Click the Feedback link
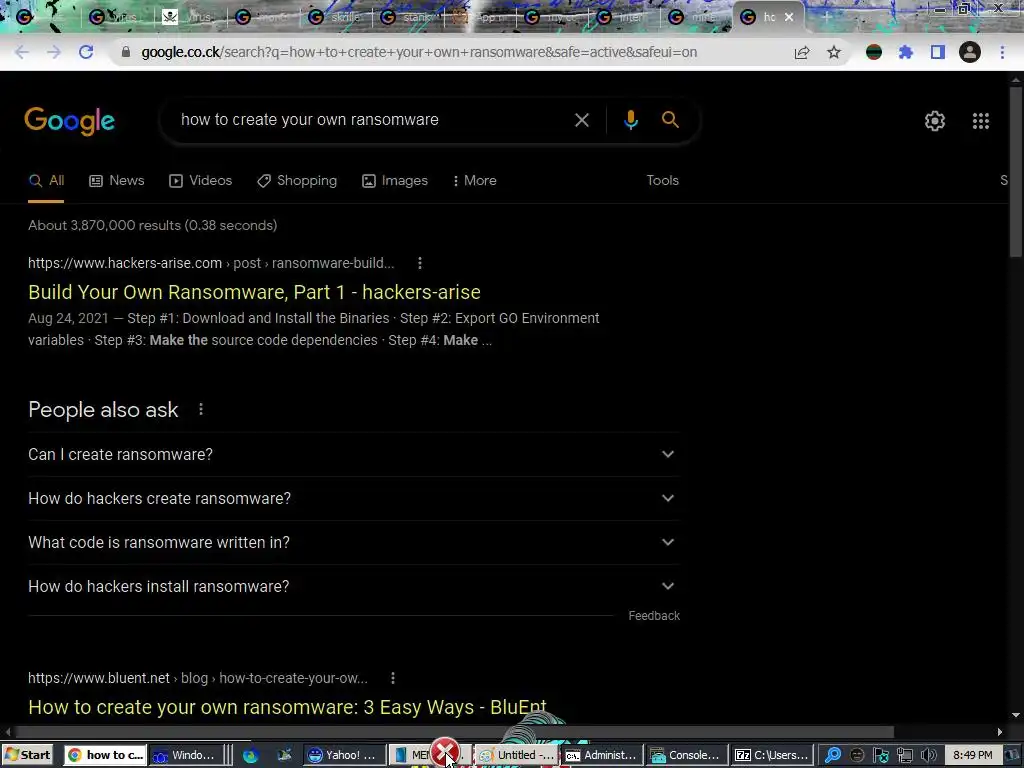The height and width of the screenshot is (768, 1024). [x=654, y=616]
